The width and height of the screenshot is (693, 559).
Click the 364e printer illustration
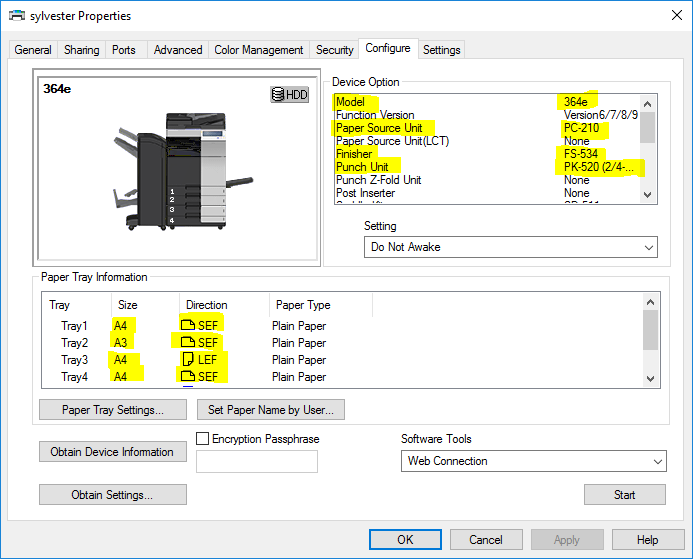(x=183, y=171)
